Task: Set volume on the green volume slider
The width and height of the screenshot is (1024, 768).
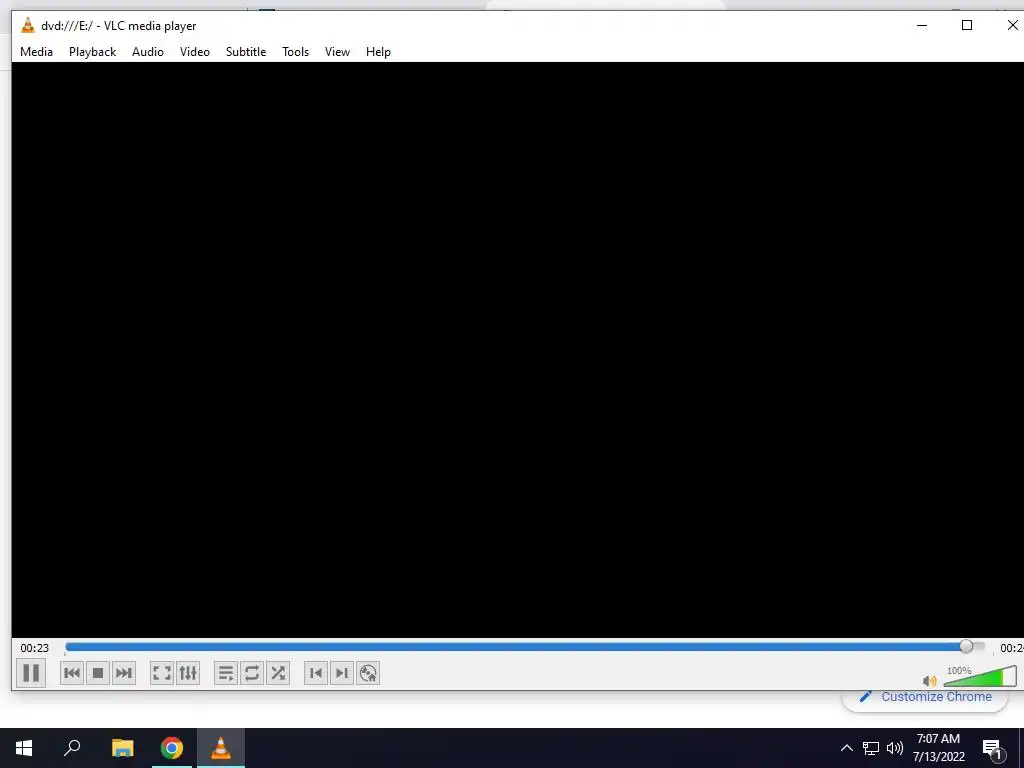Action: pyautogui.click(x=980, y=677)
